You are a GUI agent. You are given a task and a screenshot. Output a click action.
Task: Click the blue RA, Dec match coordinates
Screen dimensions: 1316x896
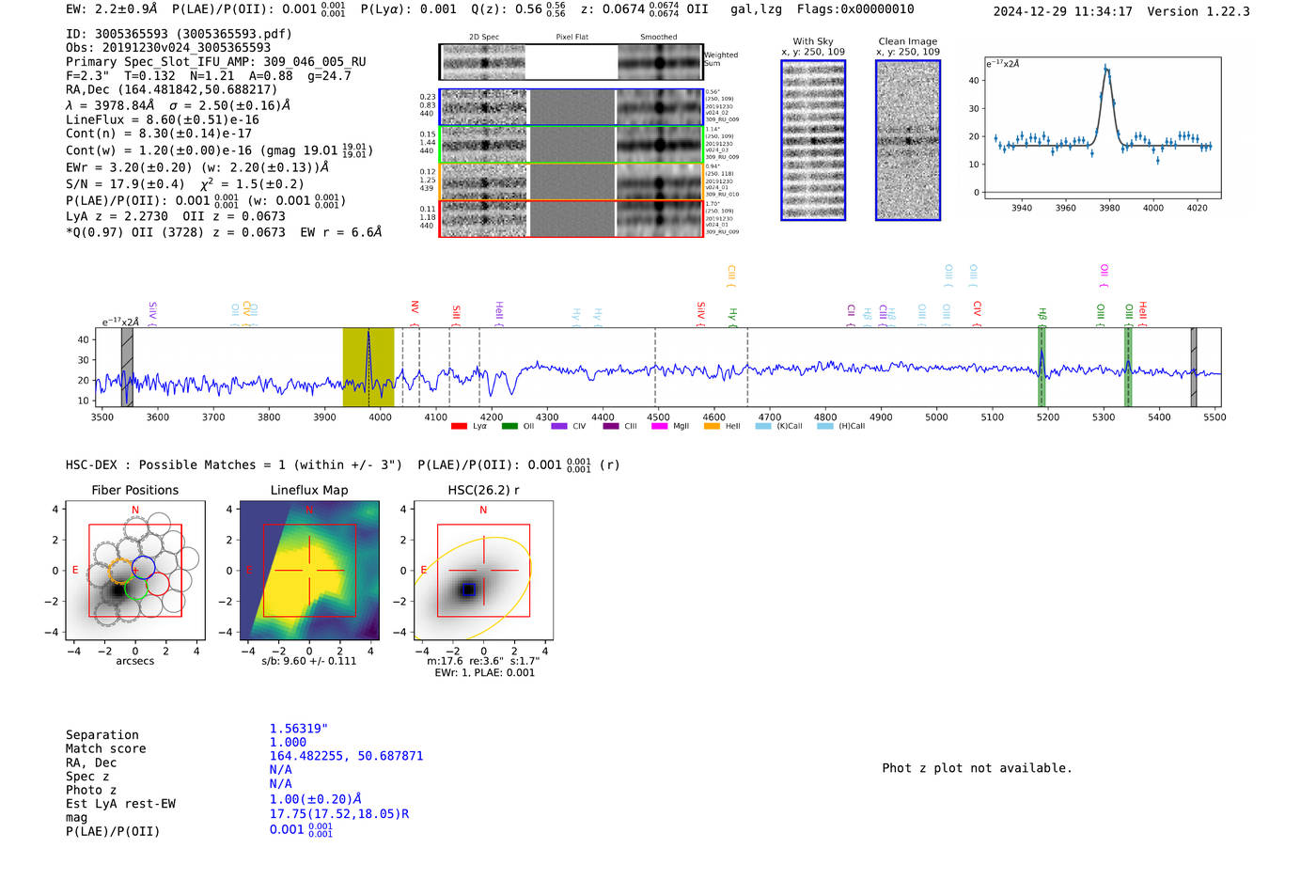click(x=346, y=756)
